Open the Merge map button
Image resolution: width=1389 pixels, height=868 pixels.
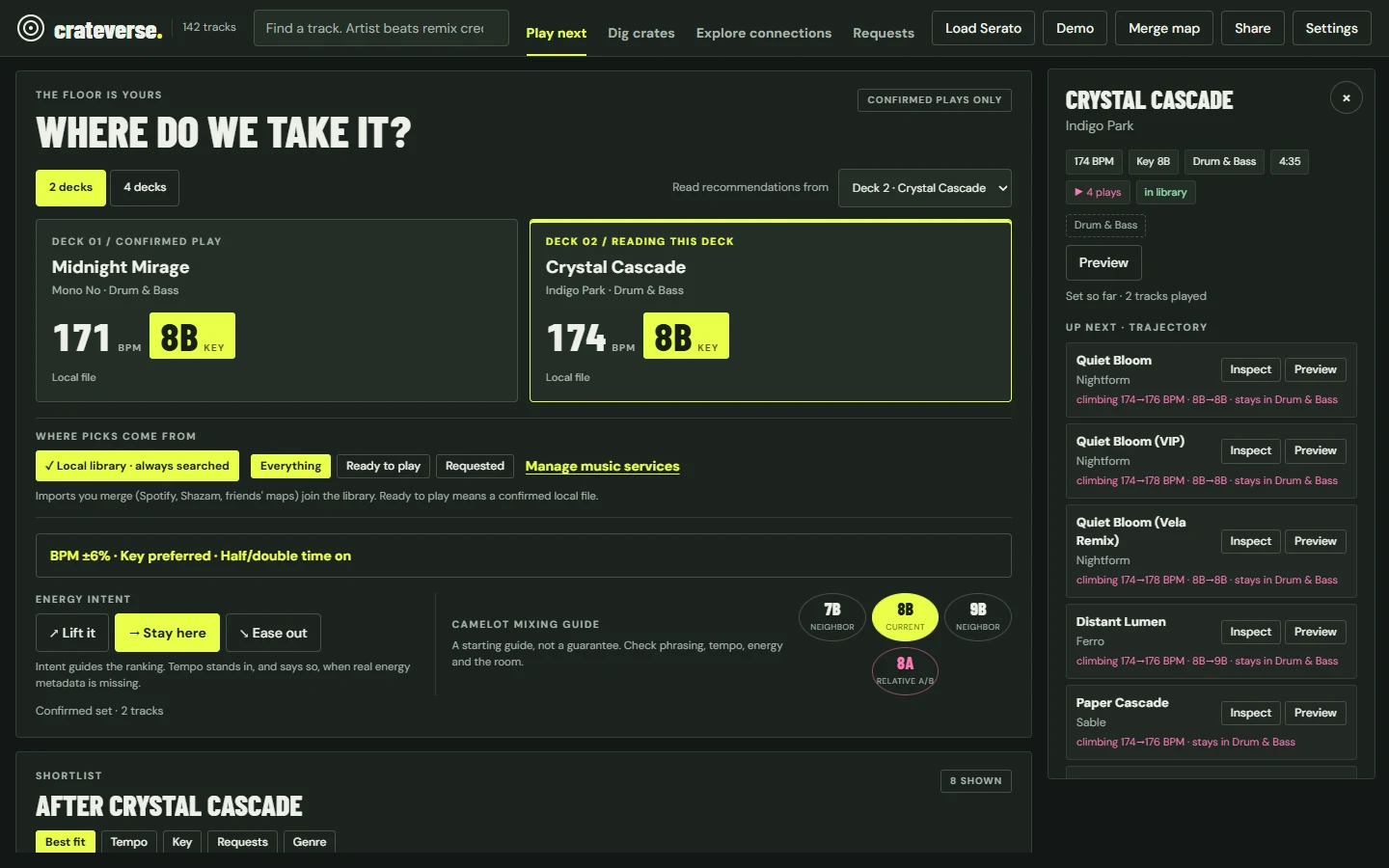click(1164, 28)
